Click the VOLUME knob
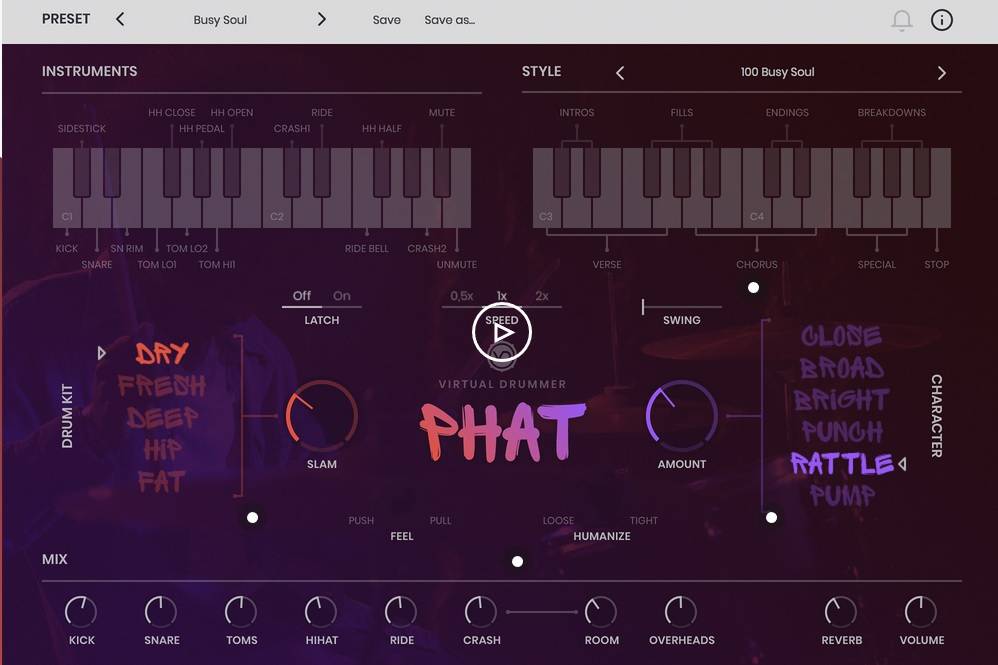The height and width of the screenshot is (665, 998). (x=920, y=612)
